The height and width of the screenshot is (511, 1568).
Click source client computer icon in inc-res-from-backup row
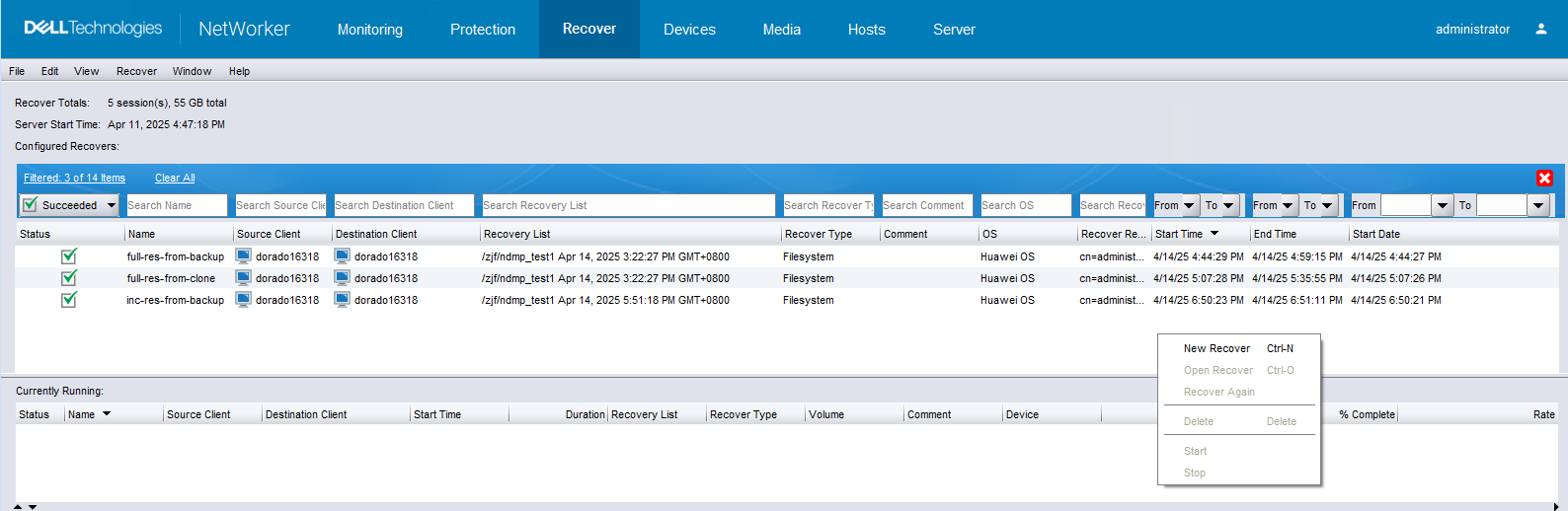pos(243,300)
